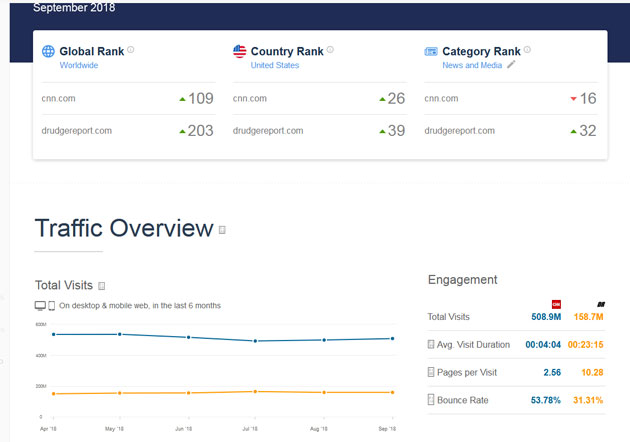Click the info icon beside Total Visits
This screenshot has width=630, height=442.
coord(102,286)
